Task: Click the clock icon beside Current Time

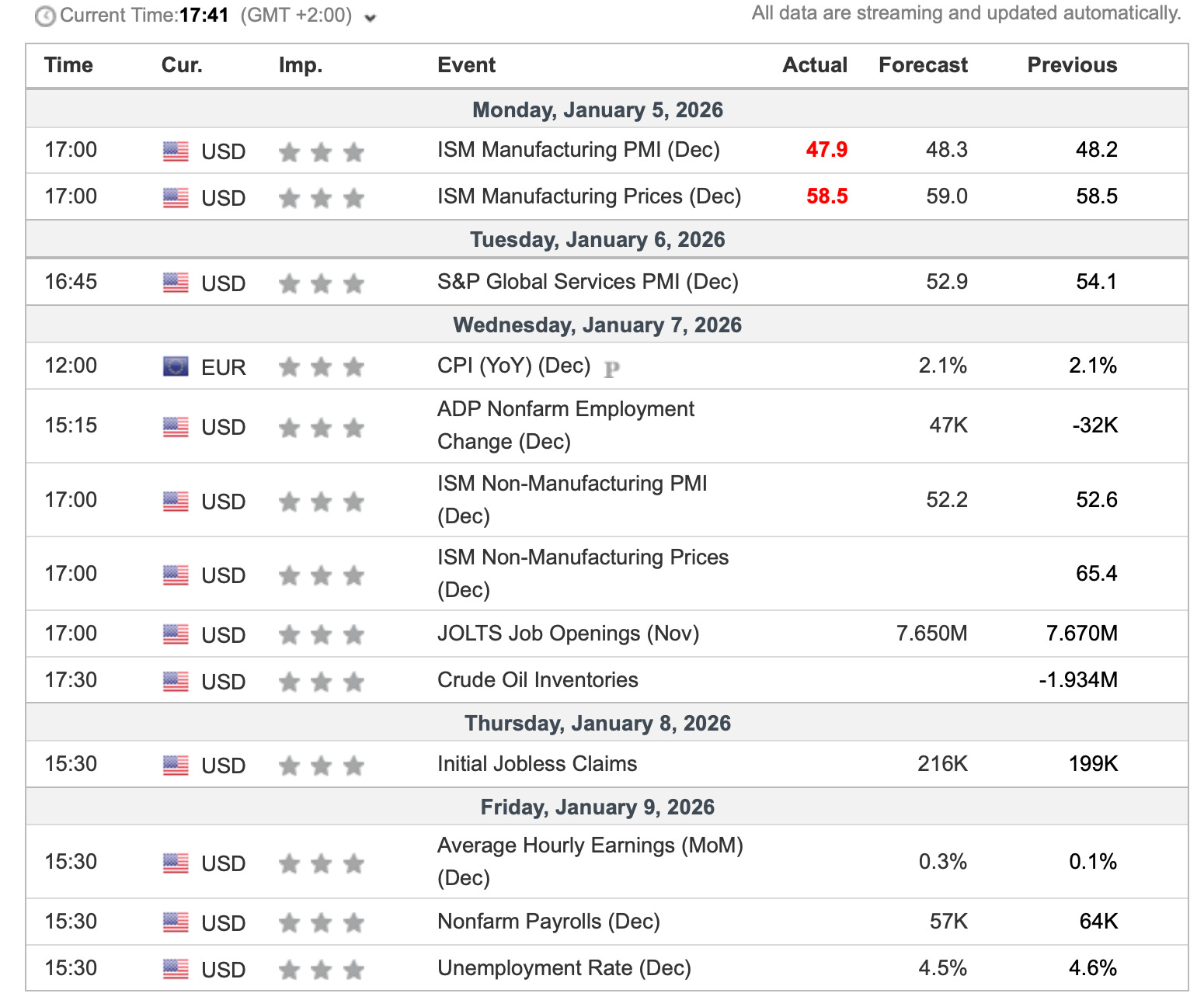Action: [x=46, y=16]
